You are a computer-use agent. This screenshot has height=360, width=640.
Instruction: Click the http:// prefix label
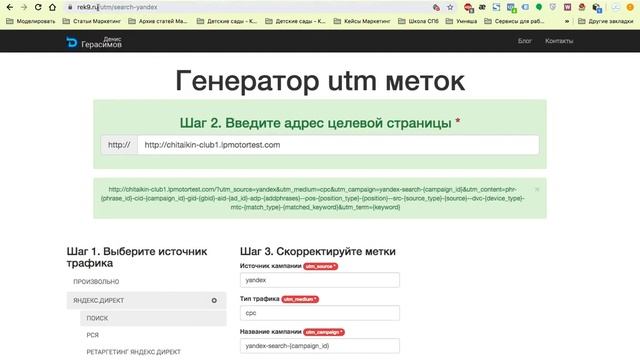click(119, 145)
